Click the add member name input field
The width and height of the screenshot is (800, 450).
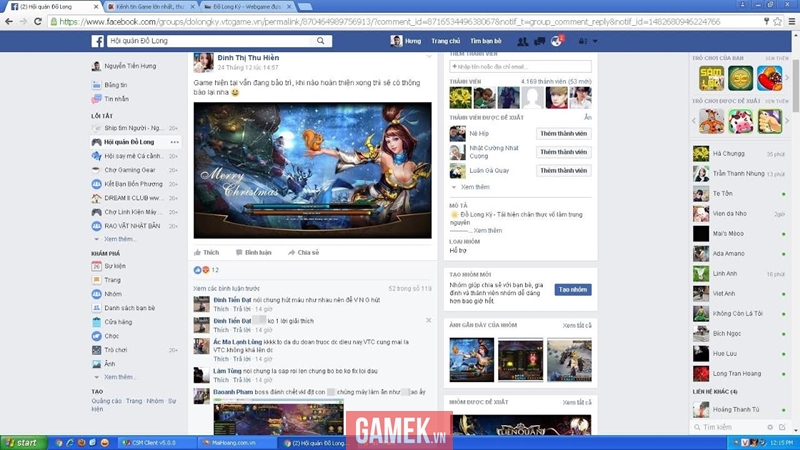click(x=520, y=66)
